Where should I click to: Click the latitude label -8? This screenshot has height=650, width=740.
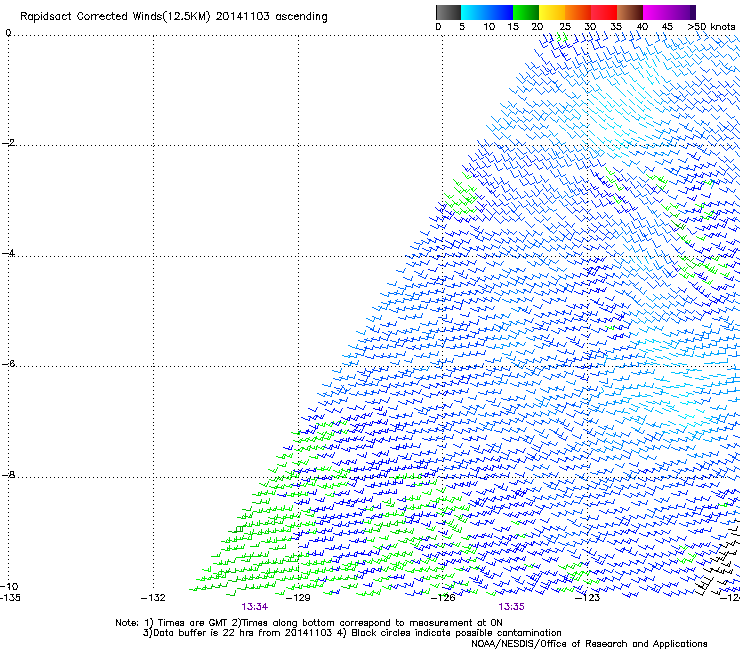pos(8,474)
